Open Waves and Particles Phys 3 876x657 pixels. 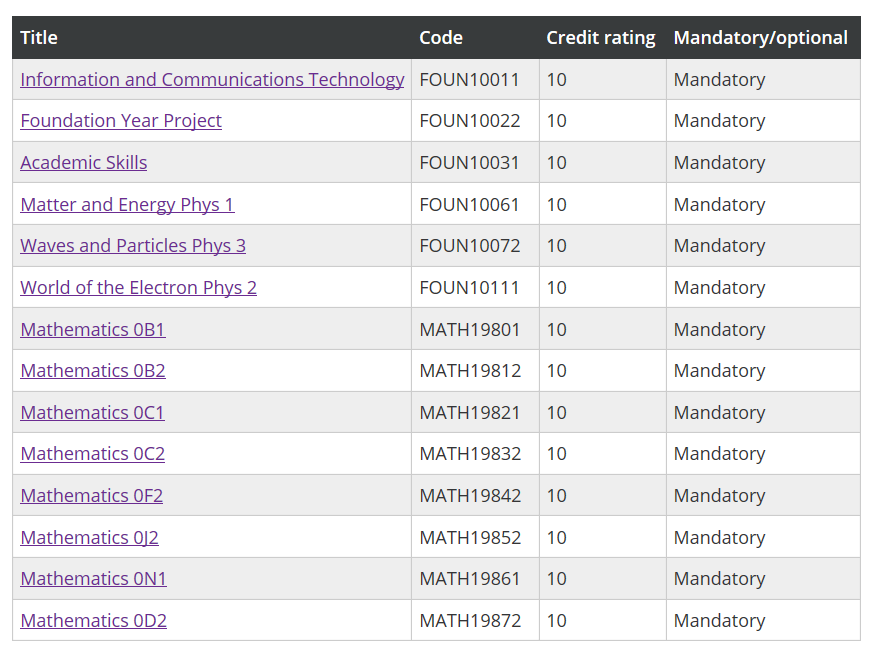133,246
